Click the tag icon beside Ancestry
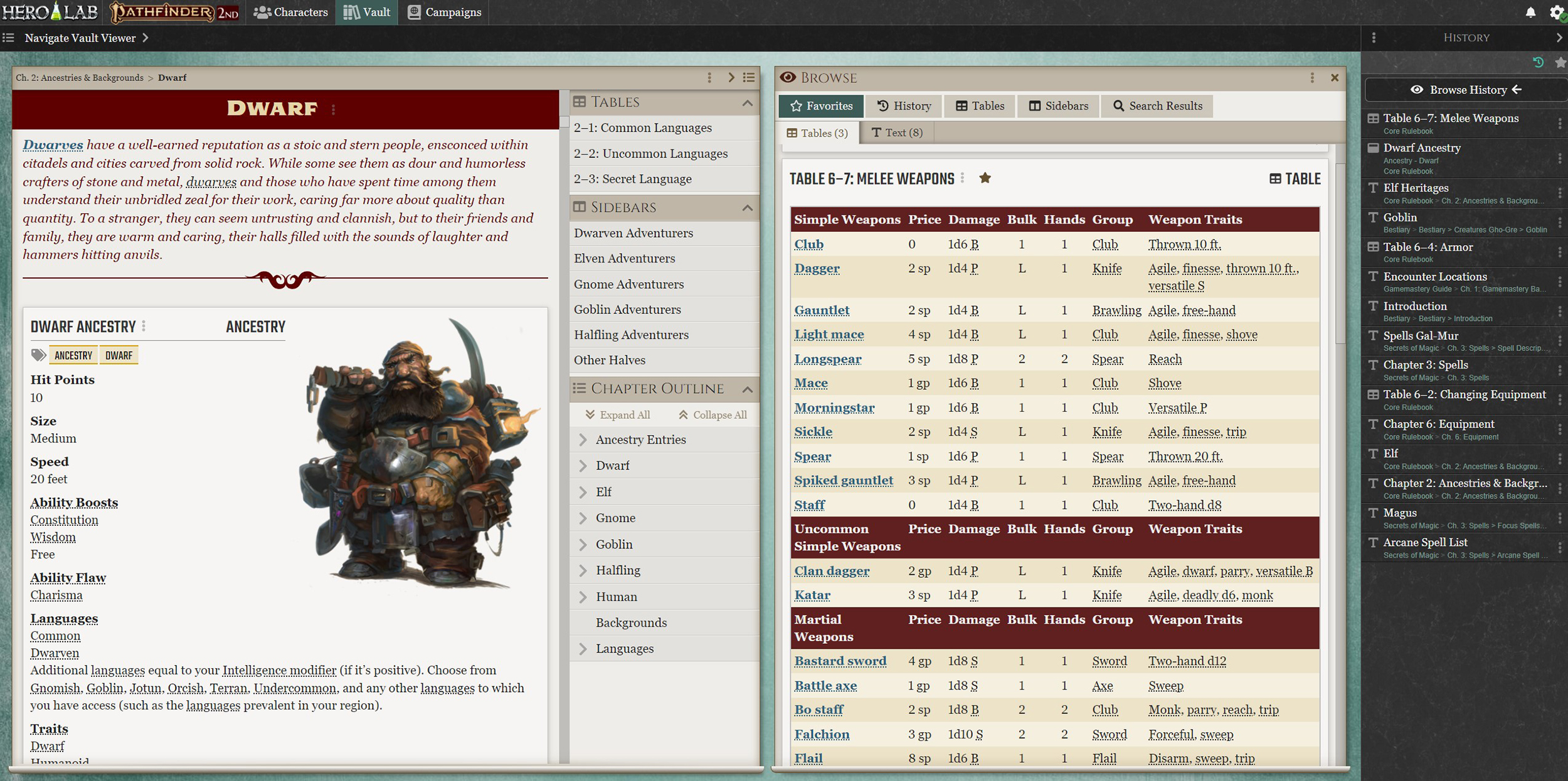The height and width of the screenshot is (781, 1568). (x=38, y=355)
